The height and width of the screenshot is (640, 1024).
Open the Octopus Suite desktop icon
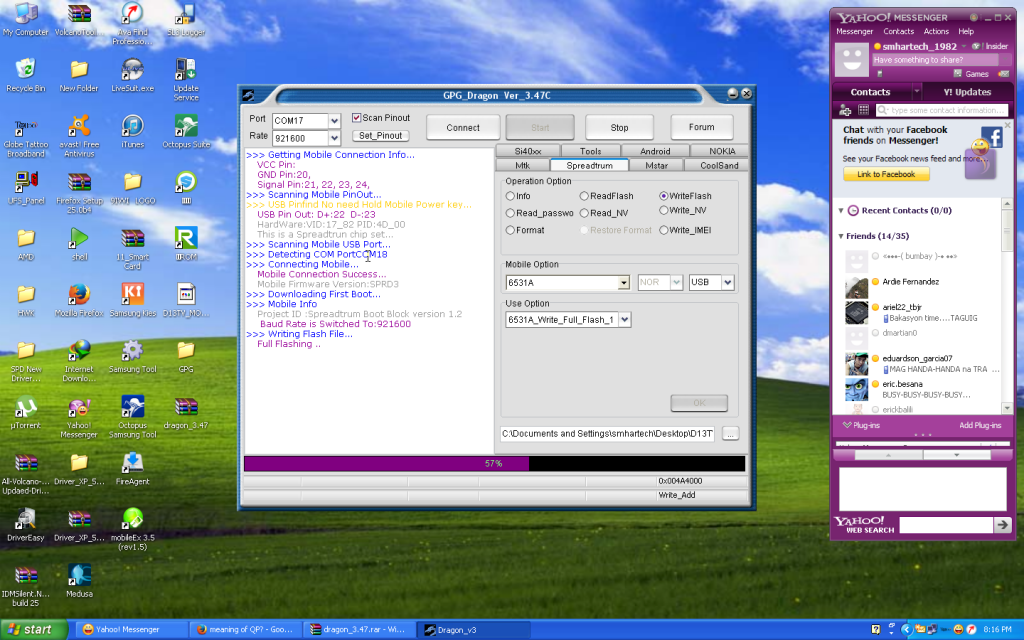pos(185,126)
